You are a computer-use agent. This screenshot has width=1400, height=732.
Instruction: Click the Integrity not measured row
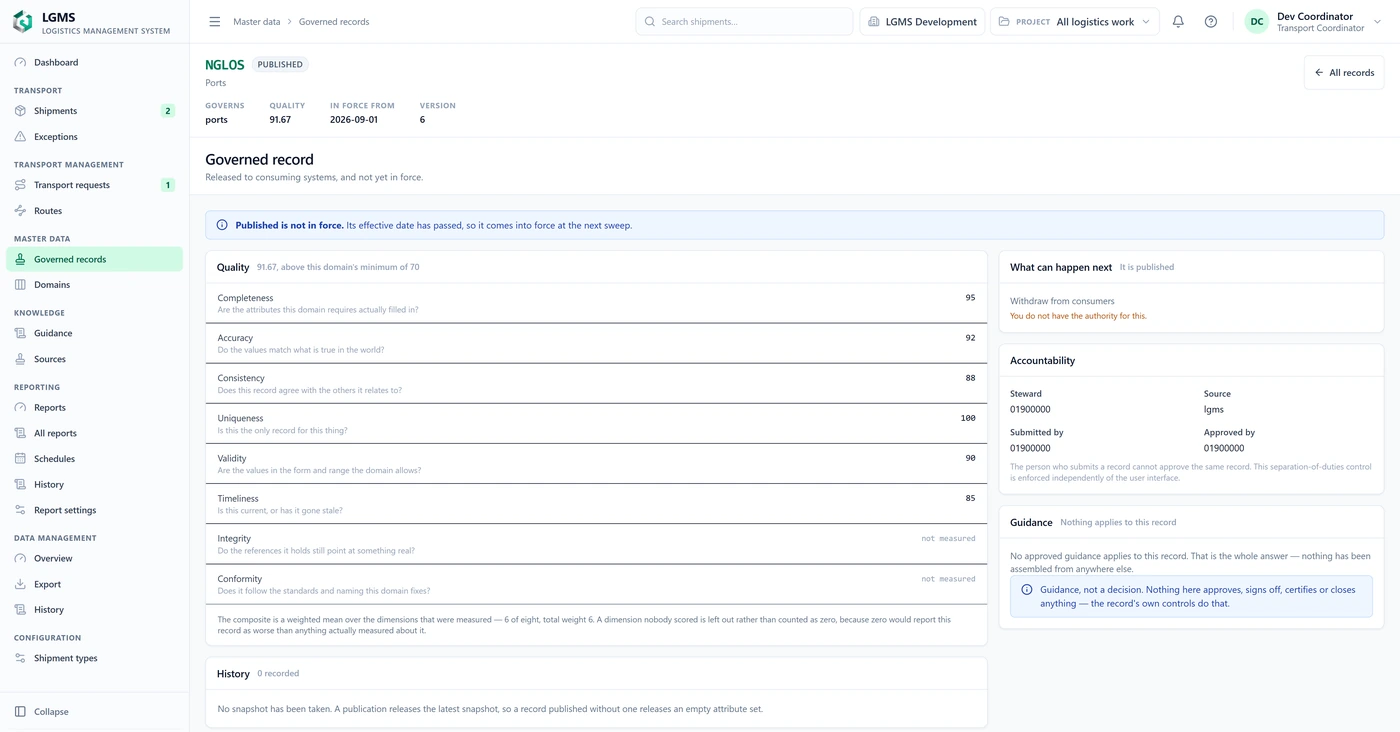tap(596, 543)
